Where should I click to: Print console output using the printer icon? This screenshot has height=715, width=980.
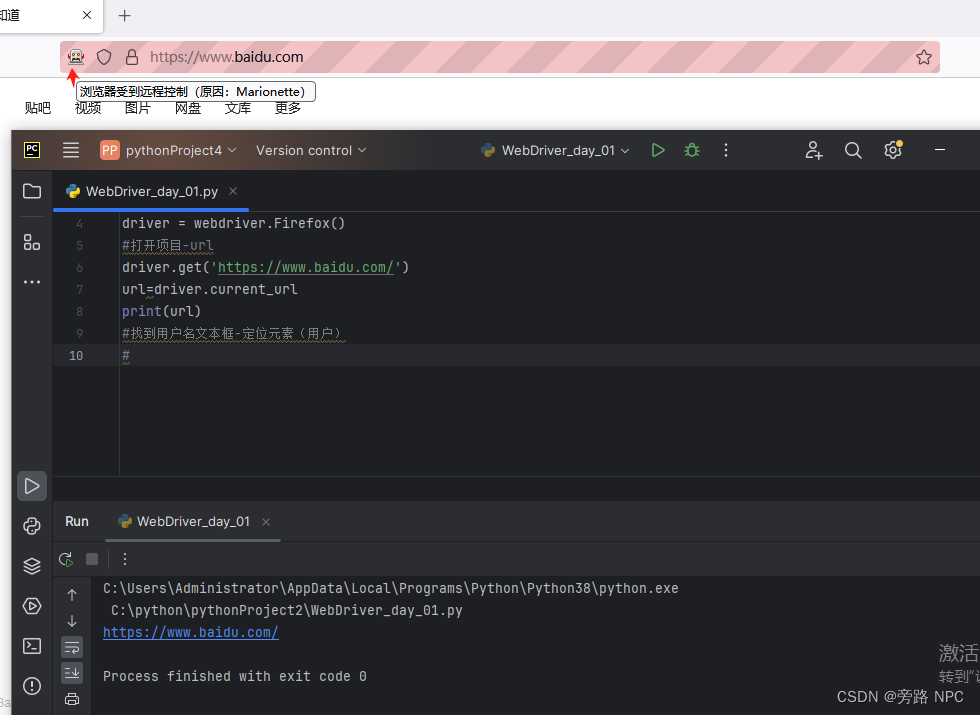[71, 699]
